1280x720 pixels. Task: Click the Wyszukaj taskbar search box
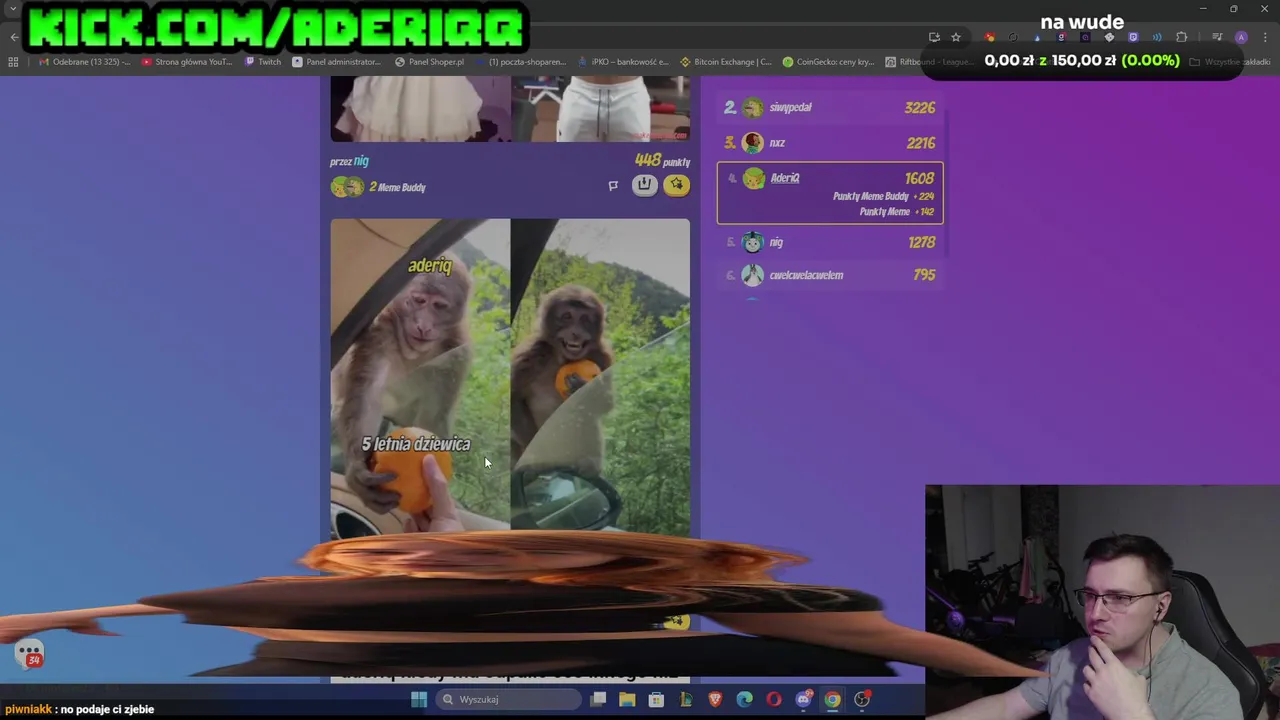(x=508, y=699)
